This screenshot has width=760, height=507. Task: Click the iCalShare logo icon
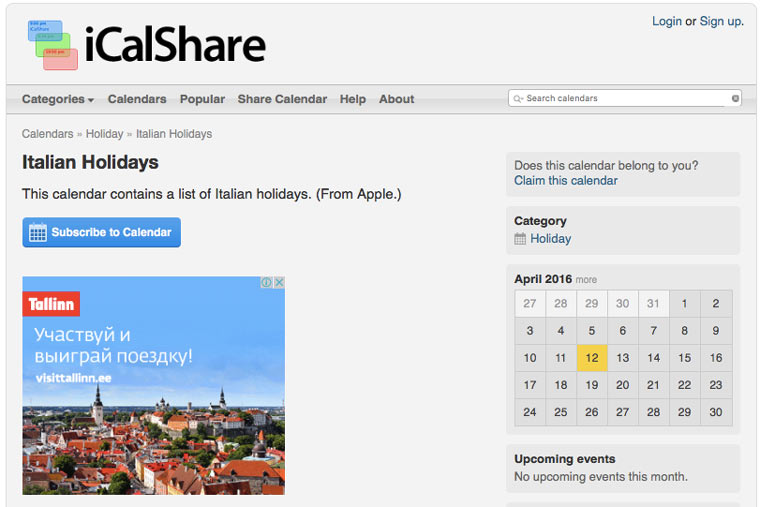[x=52, y=45]
